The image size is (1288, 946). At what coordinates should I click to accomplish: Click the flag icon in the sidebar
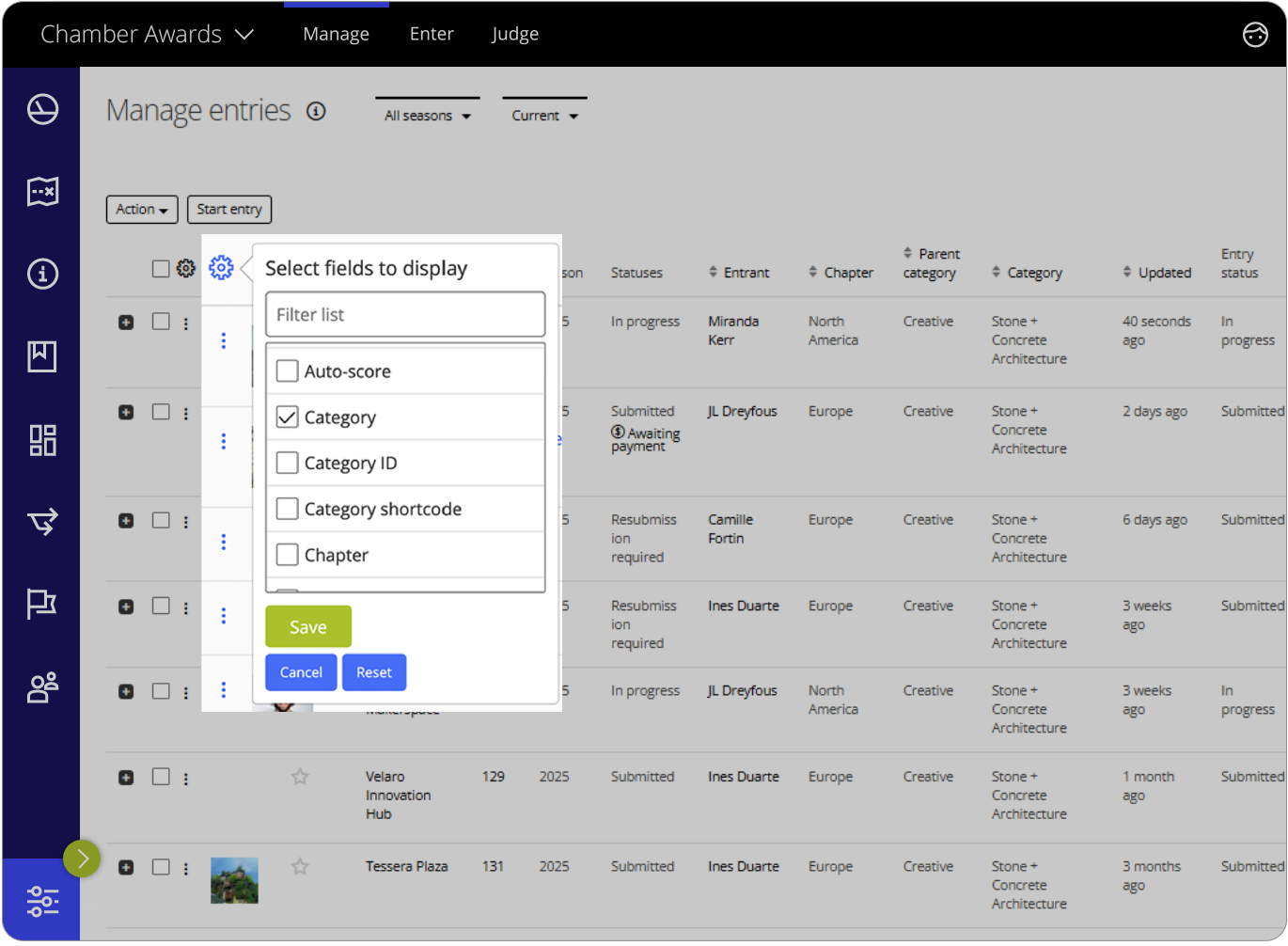pyautogui.click(x=42, y=603)
